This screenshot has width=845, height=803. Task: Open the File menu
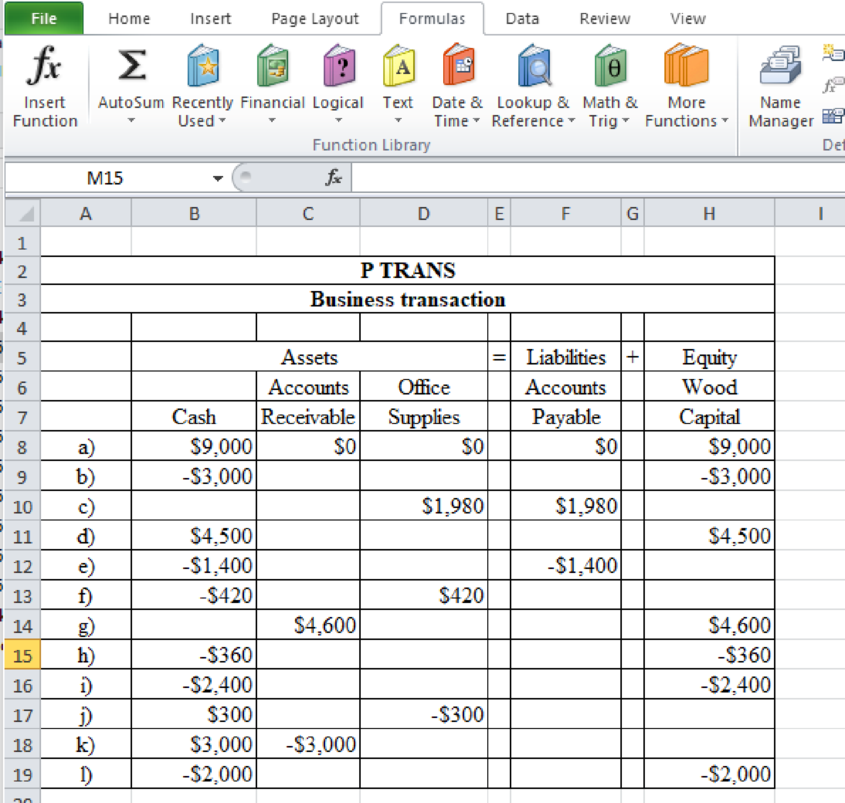pyautogui.click(x=43, y=18)
